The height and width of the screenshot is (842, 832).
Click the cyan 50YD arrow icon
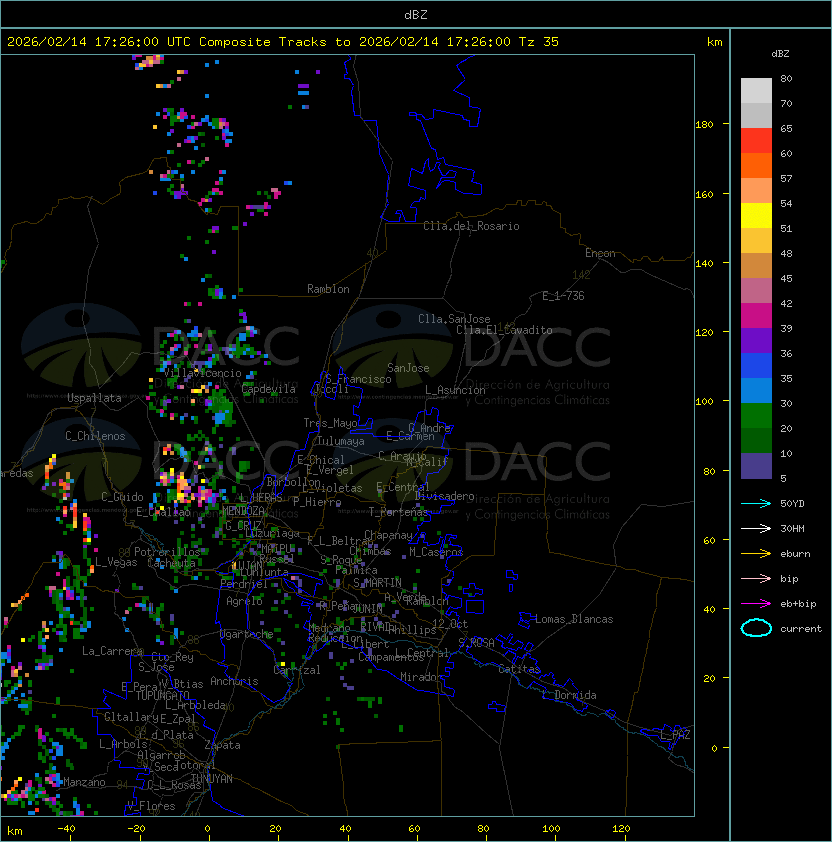(x=756, y=503)
